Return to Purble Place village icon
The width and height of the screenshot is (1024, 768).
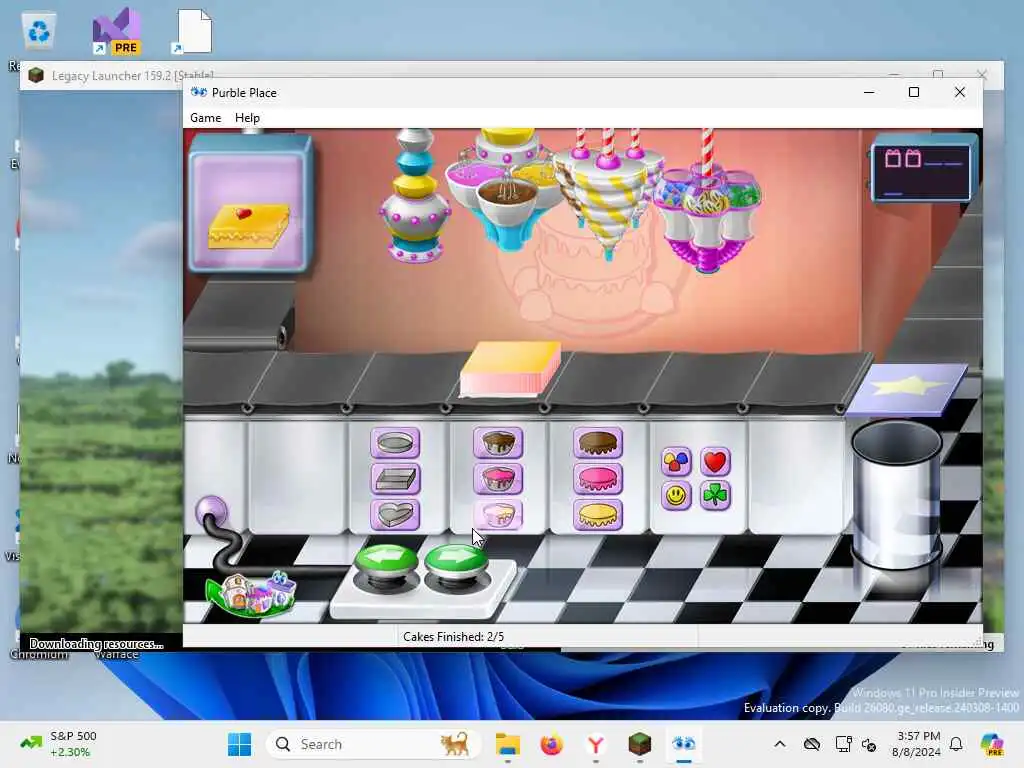251,593
